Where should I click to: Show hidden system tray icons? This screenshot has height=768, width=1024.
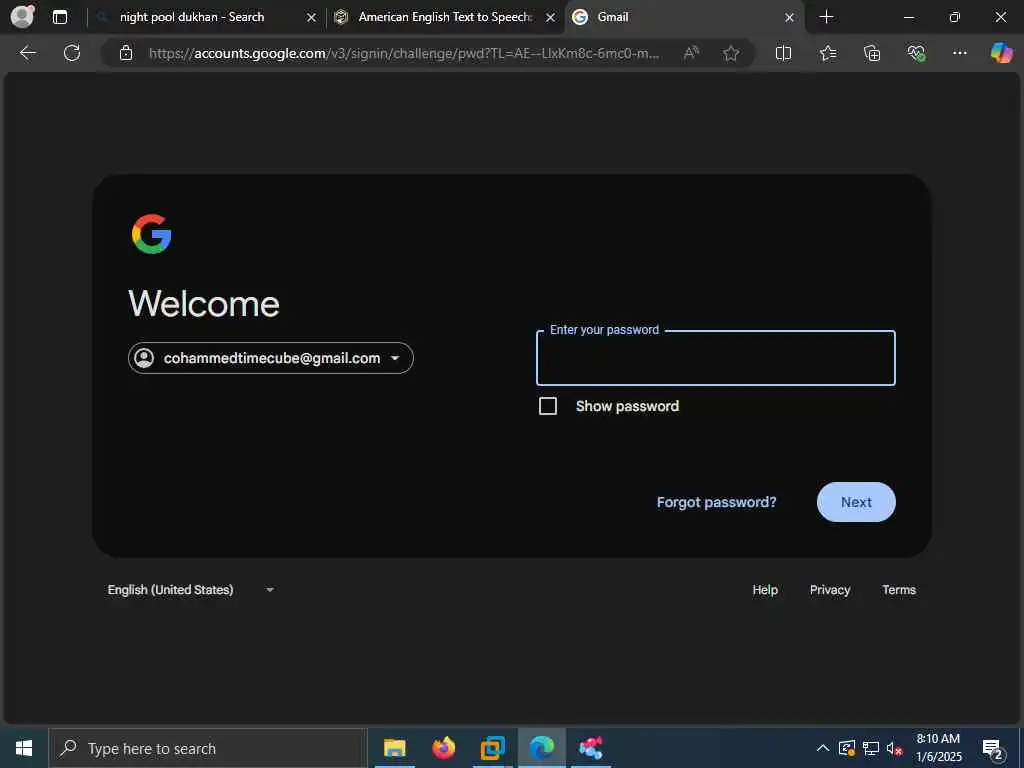click(x=823, y=748)
